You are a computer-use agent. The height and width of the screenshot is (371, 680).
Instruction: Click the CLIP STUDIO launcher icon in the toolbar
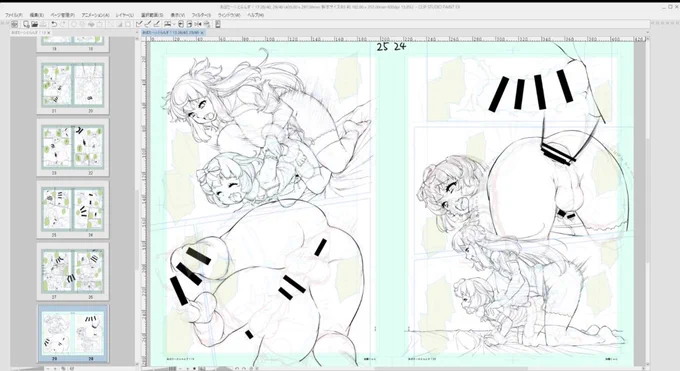click(14, 24)
